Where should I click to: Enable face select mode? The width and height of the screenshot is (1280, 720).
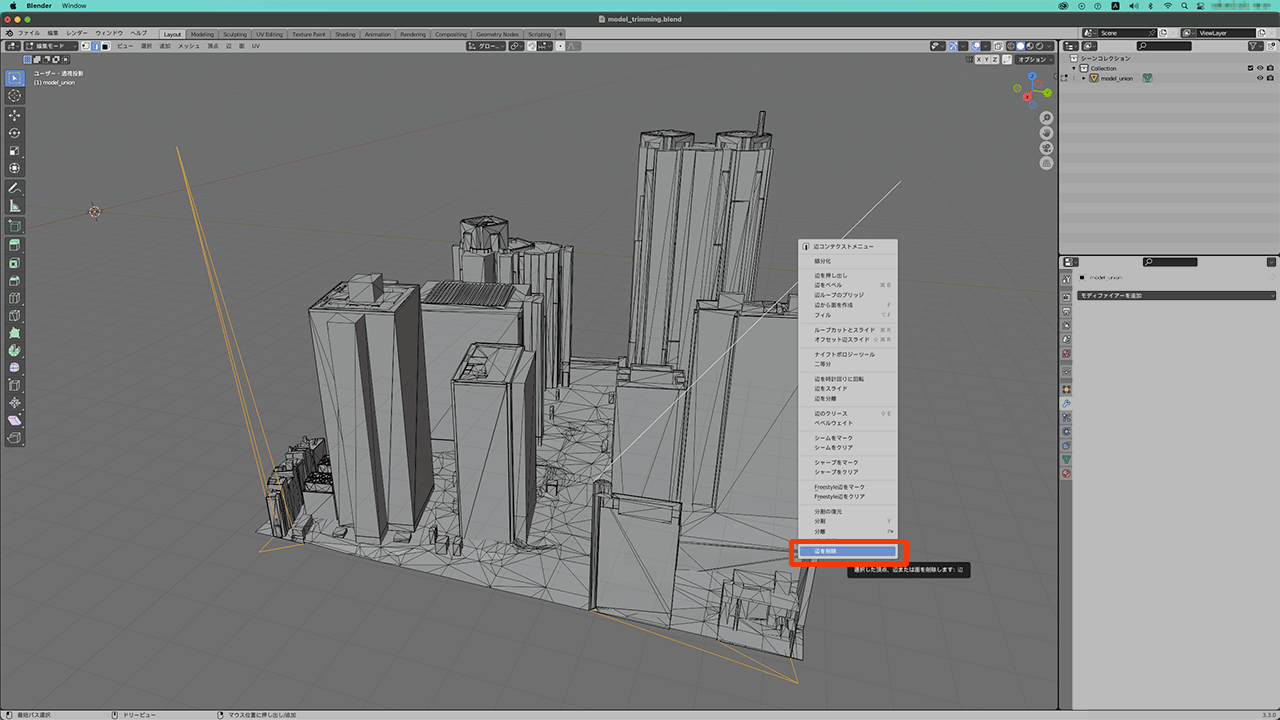pyautogui.click(x=105, y=46)
